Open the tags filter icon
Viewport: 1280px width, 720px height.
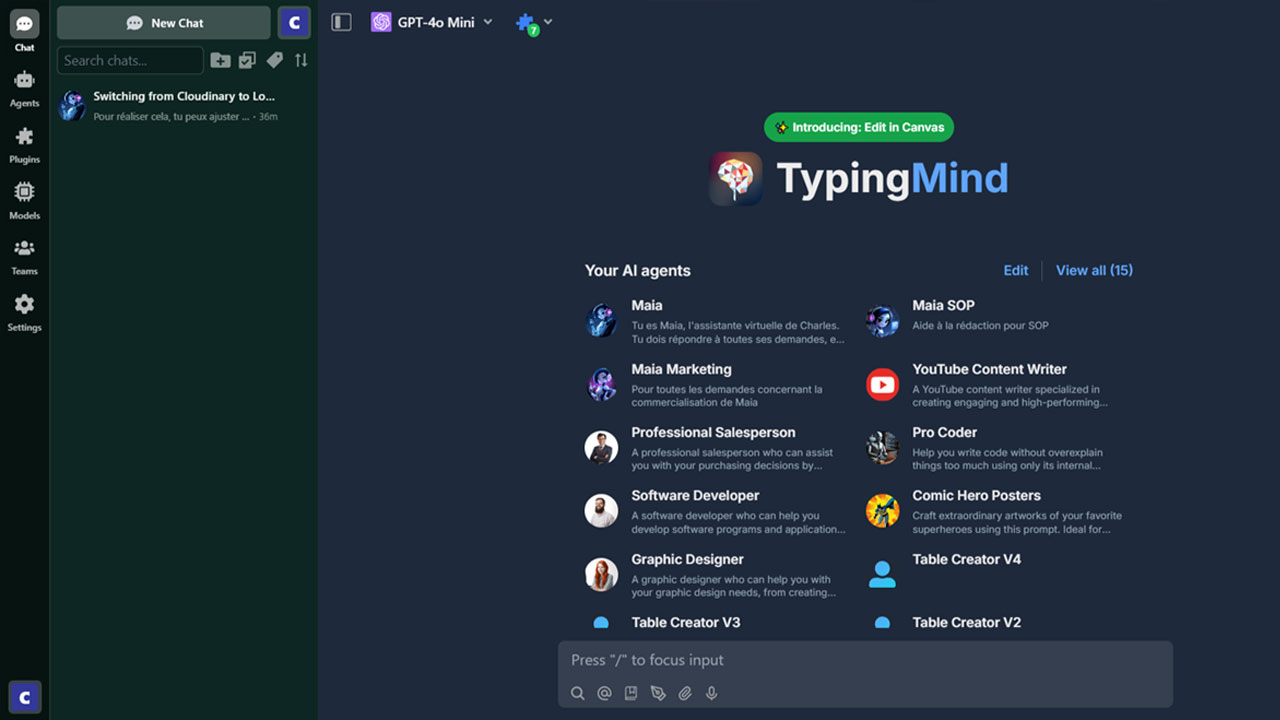[275, 60]
